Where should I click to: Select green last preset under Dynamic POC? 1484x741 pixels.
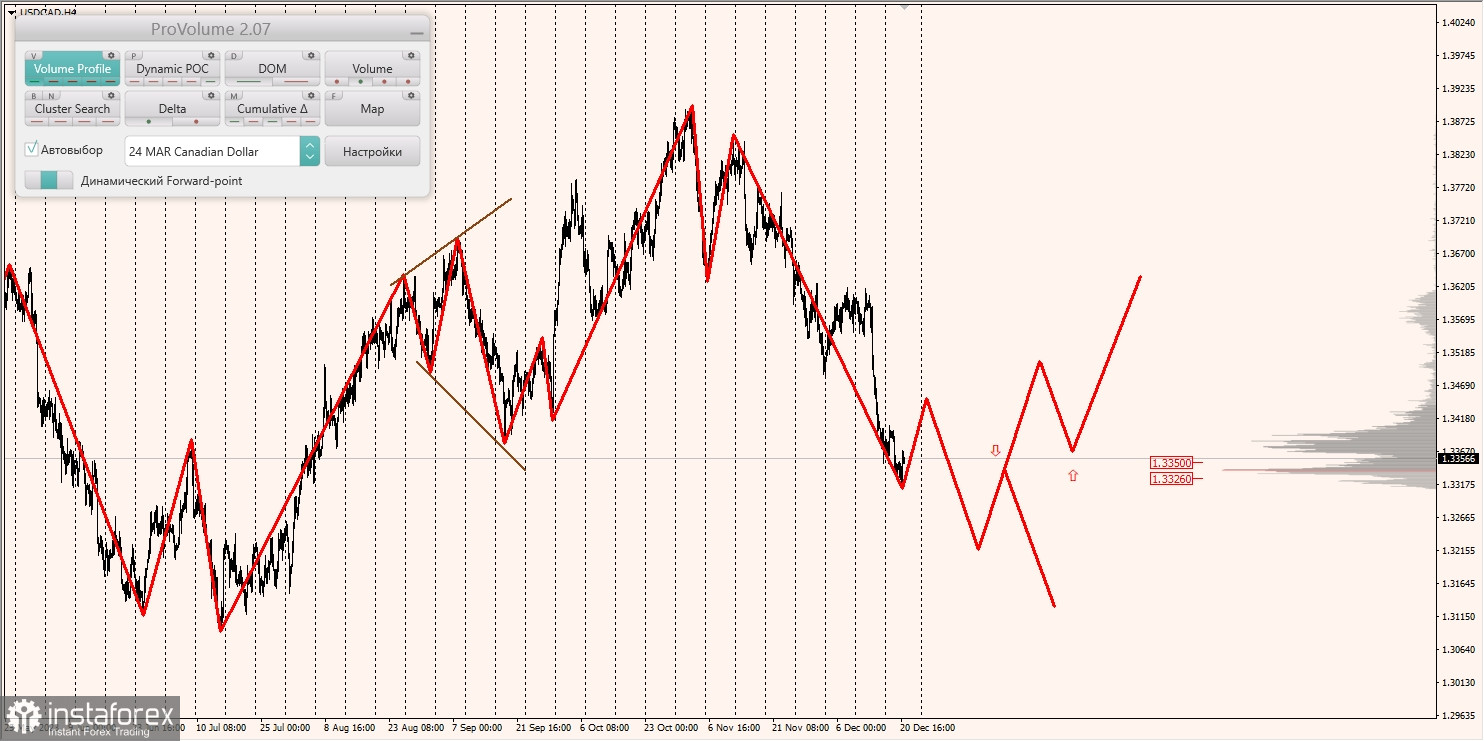[x=210, y=82]
